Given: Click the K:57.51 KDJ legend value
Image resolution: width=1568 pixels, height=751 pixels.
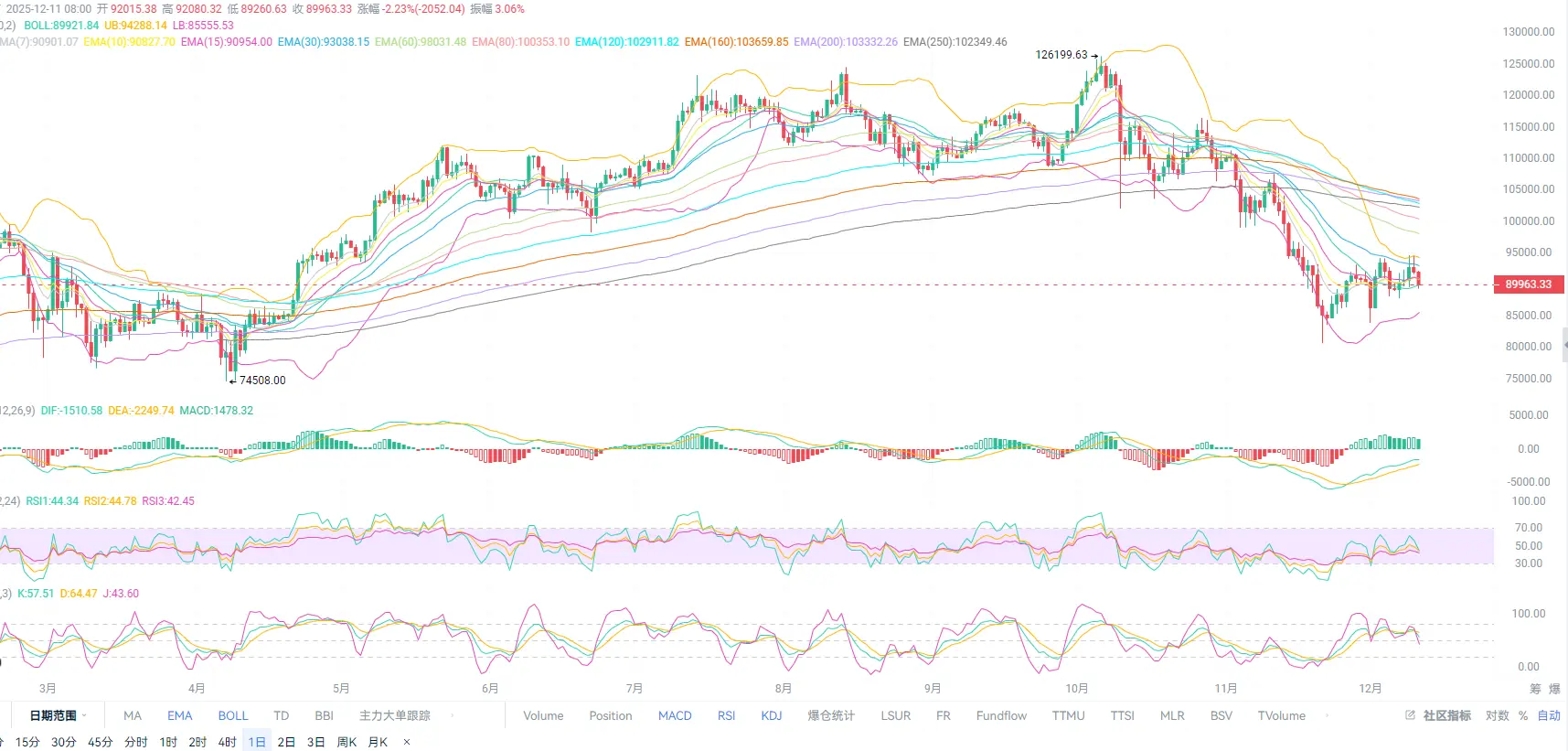Looking at the screenshot, I should pos(36,594).
